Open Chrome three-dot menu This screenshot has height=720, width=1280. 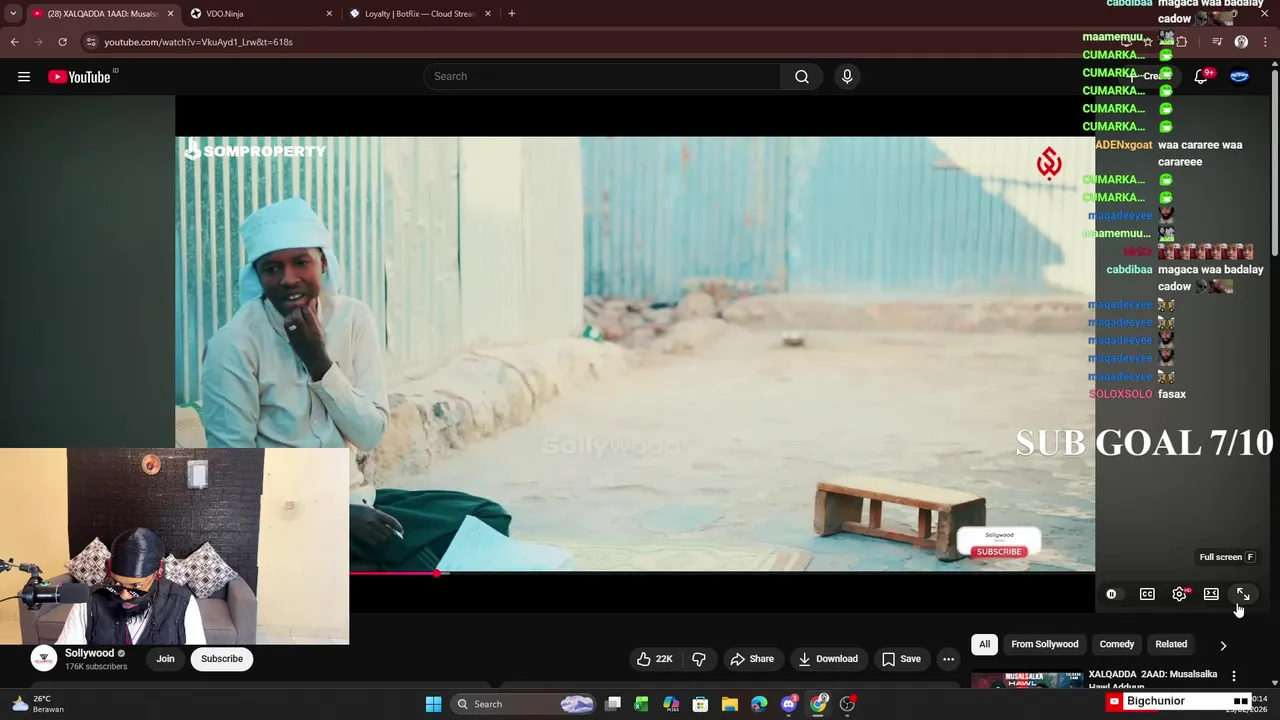(1265, 42)
